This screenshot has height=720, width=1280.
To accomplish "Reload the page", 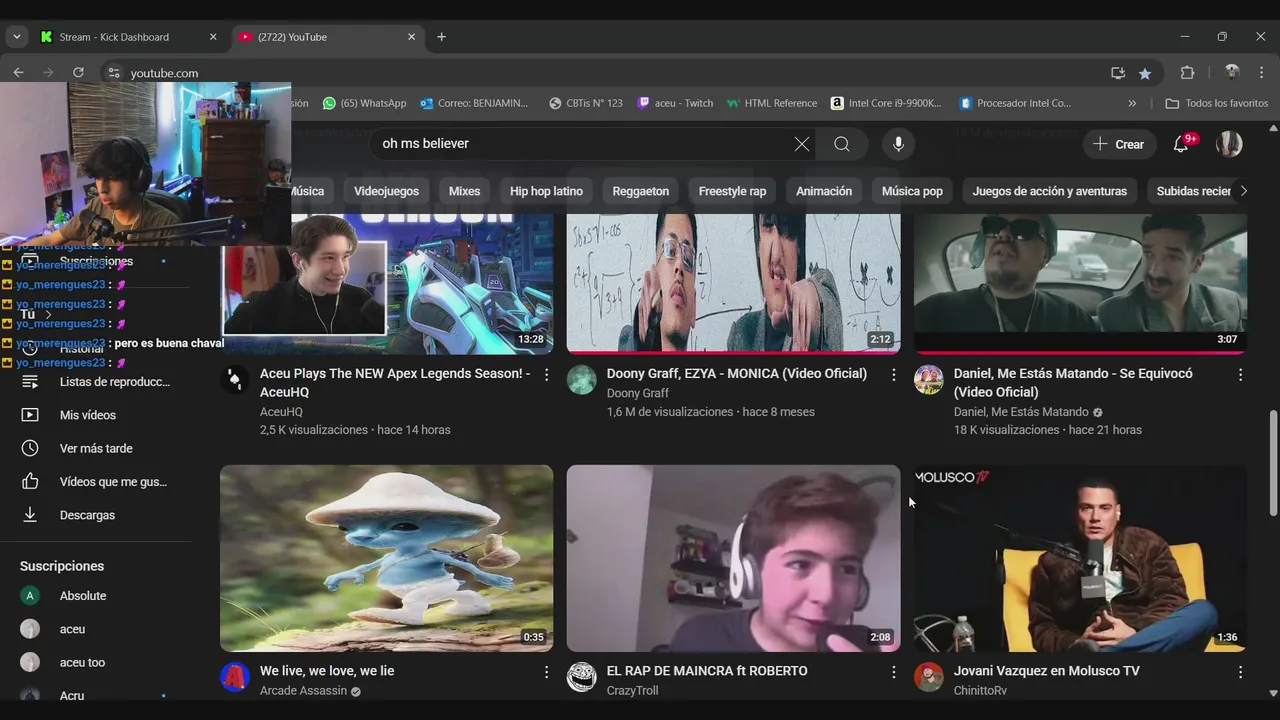I will coord(78,73).
